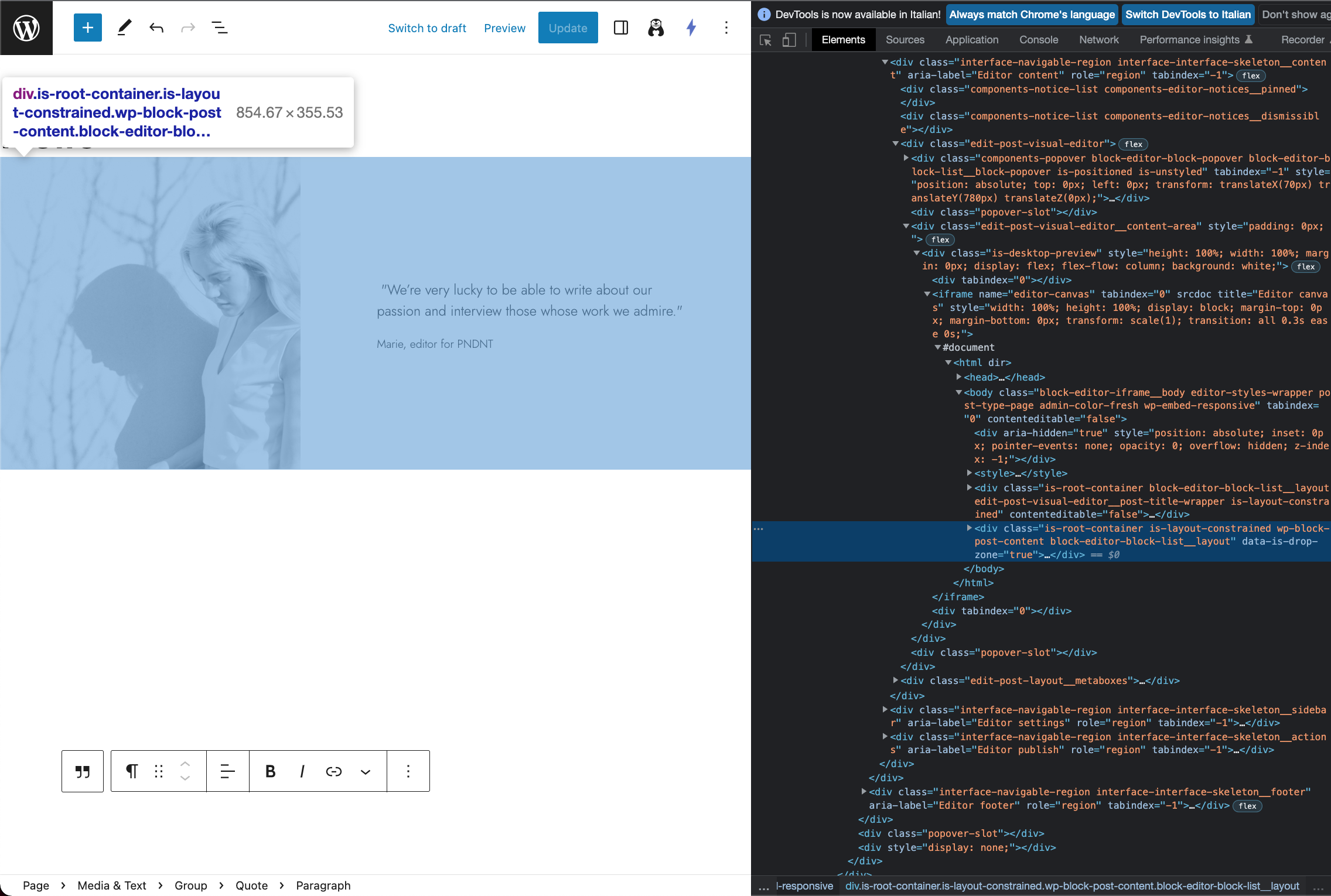
Task: Open the editor options three-dot menu
Action: 726,28
